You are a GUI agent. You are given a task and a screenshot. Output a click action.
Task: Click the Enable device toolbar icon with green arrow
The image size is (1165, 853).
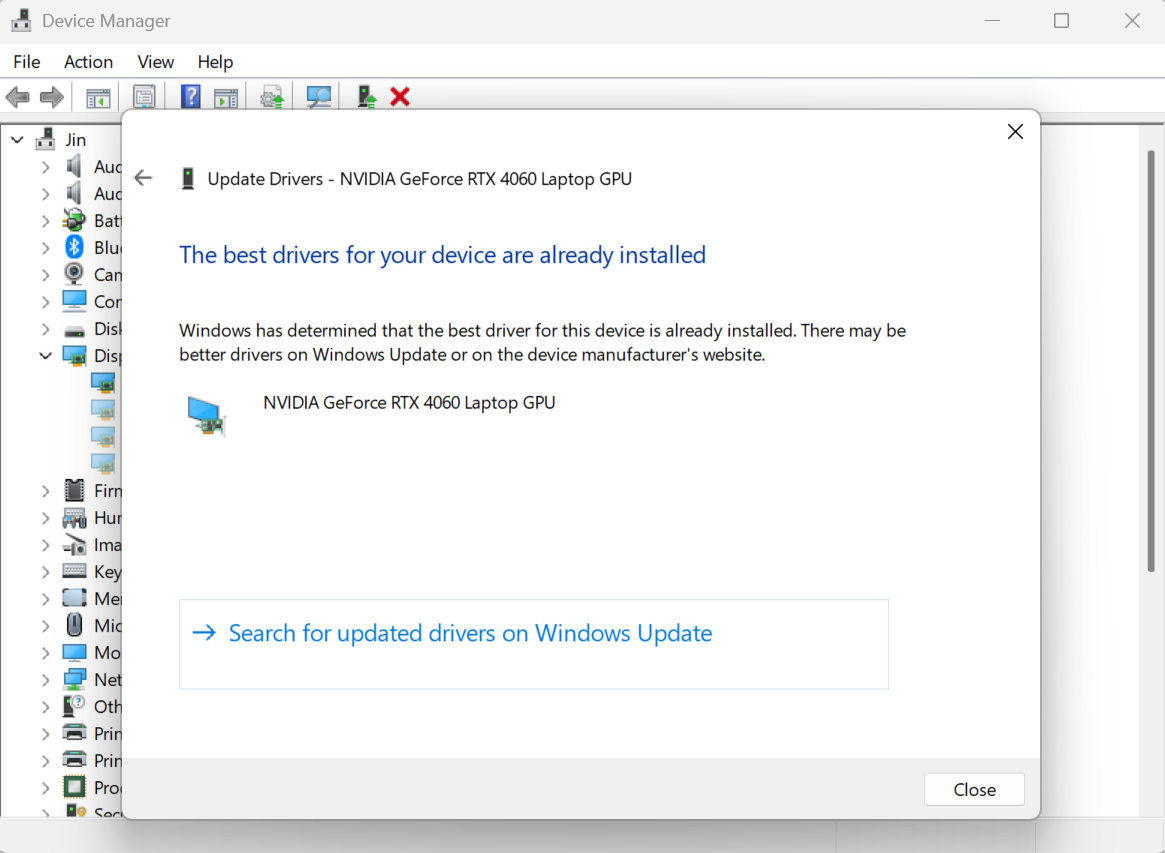point(367,97)
